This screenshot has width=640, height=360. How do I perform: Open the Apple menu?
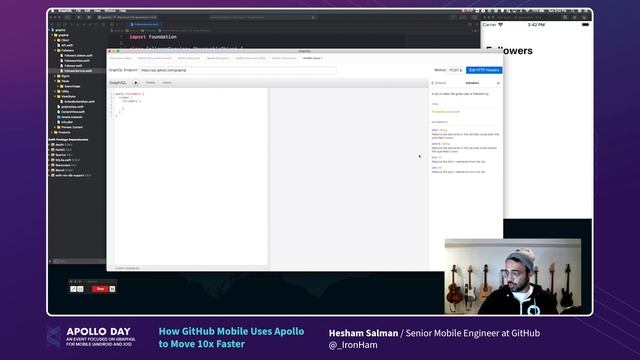(53, 11)
